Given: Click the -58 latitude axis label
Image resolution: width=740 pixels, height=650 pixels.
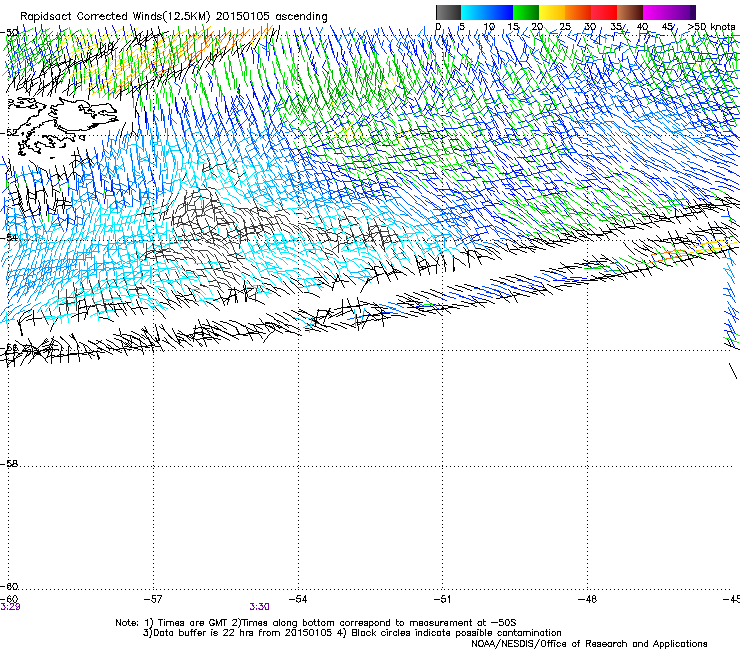Looking at the screenshot, I should tap(9, 464).
